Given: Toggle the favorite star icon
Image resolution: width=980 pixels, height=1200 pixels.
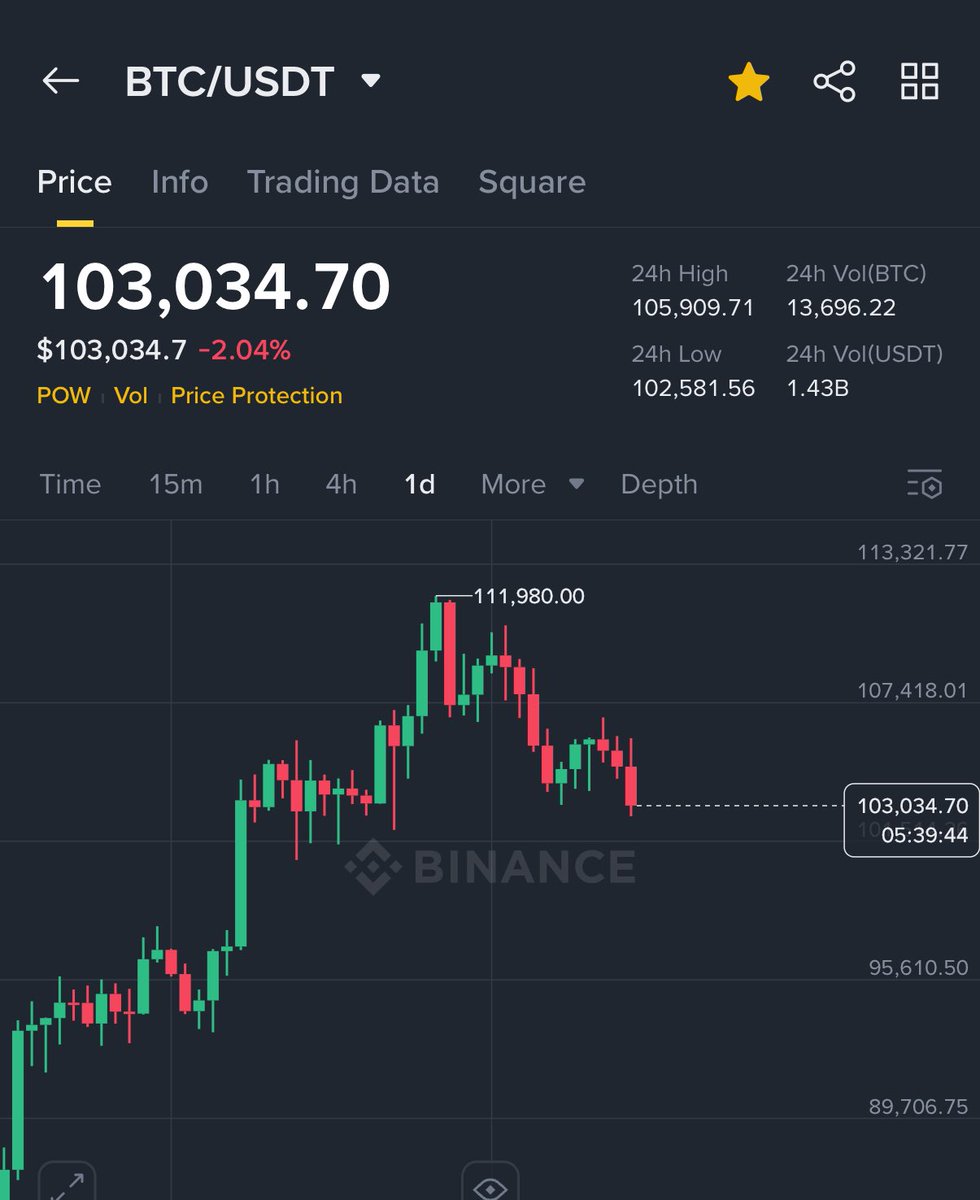Looking at the screenshot, I should tap(748, 82).
